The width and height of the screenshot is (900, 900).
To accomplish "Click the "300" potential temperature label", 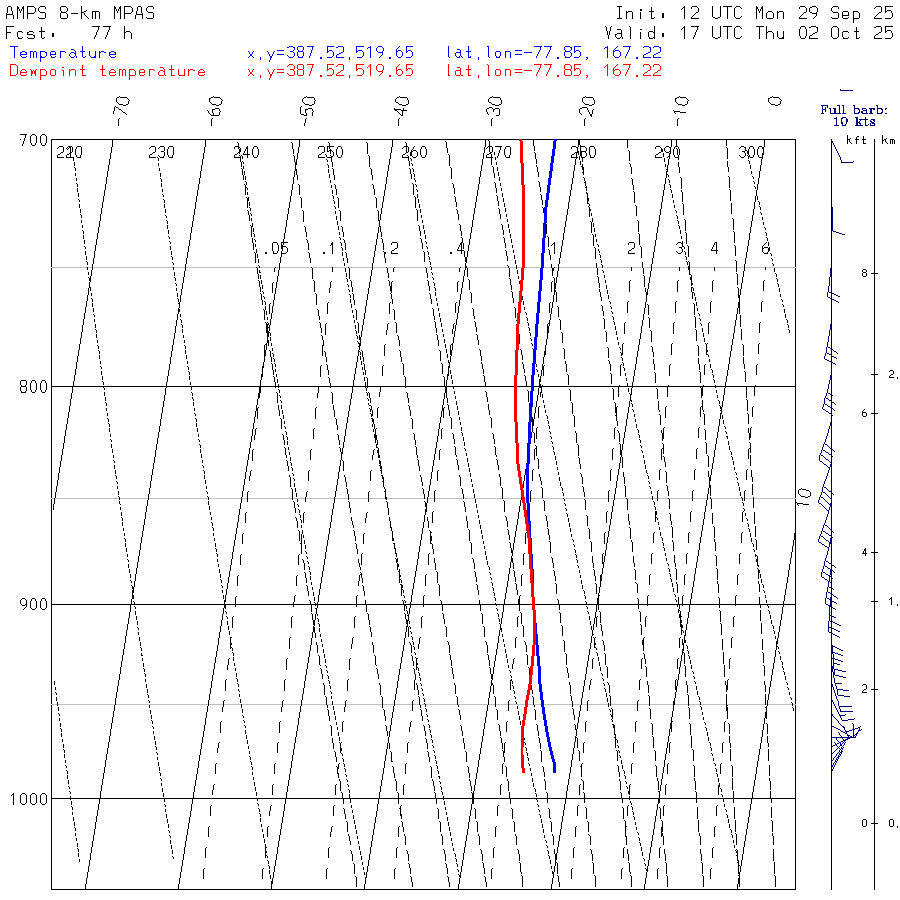I will 751,153.
